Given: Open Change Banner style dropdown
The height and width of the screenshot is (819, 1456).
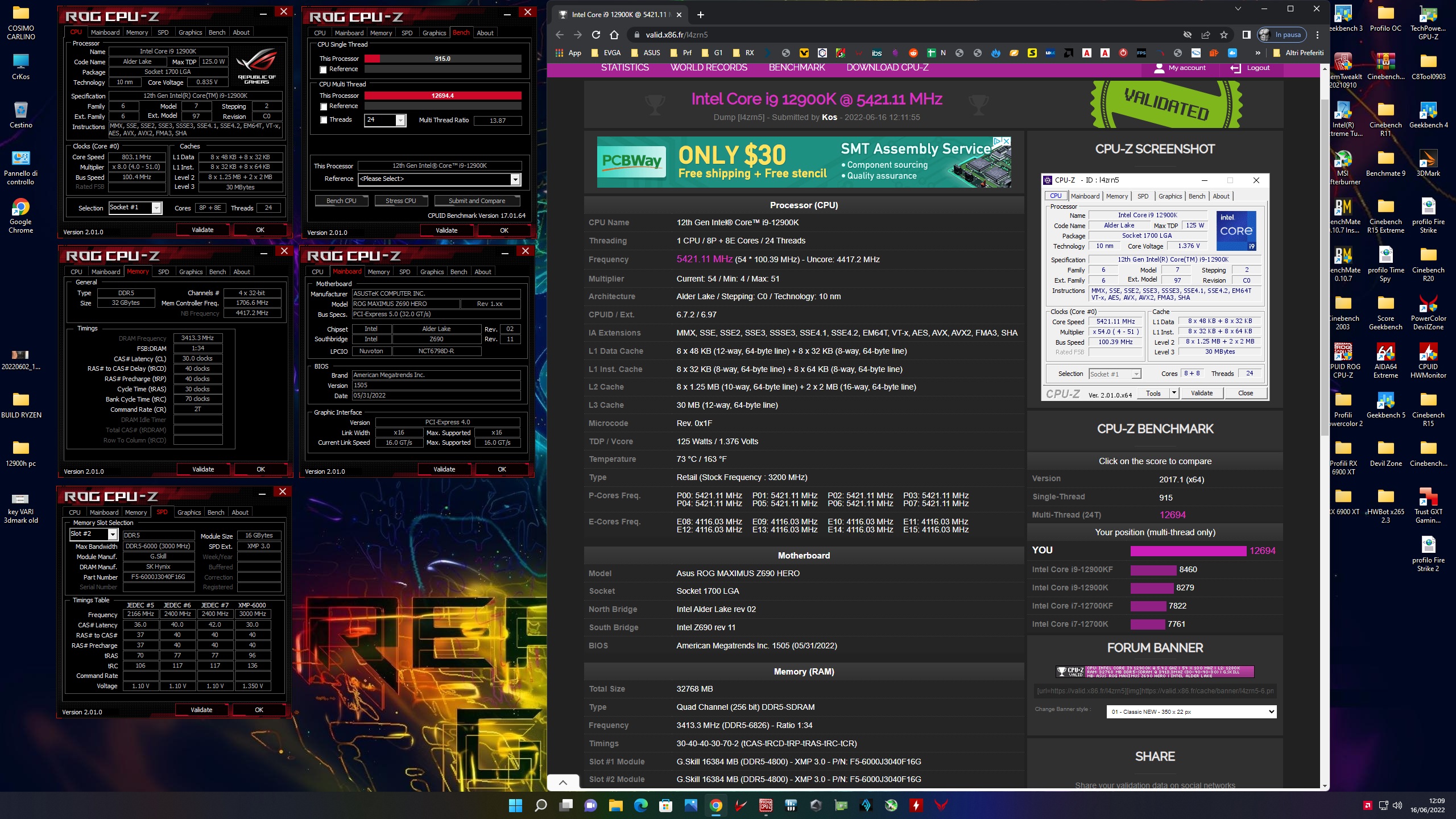Looking at the screenshot, I should point(1191,712).
